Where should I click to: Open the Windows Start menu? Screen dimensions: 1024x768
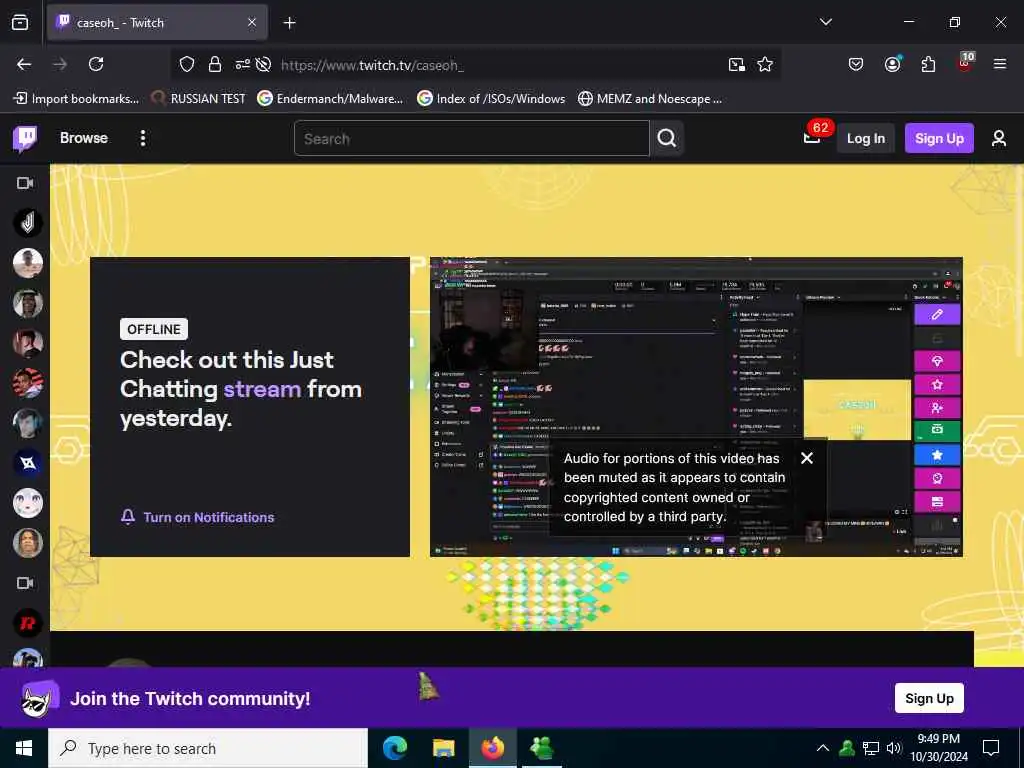coord(24,748)
